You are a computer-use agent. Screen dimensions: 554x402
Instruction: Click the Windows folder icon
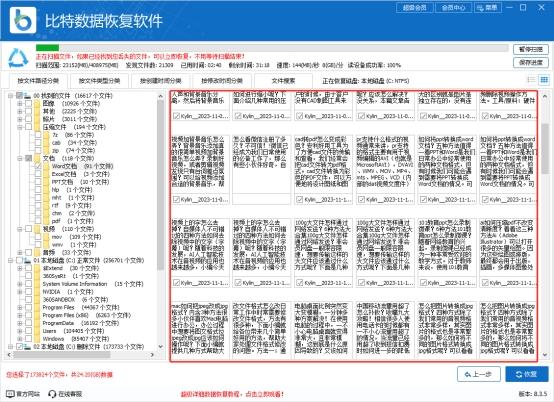[37, 339]
